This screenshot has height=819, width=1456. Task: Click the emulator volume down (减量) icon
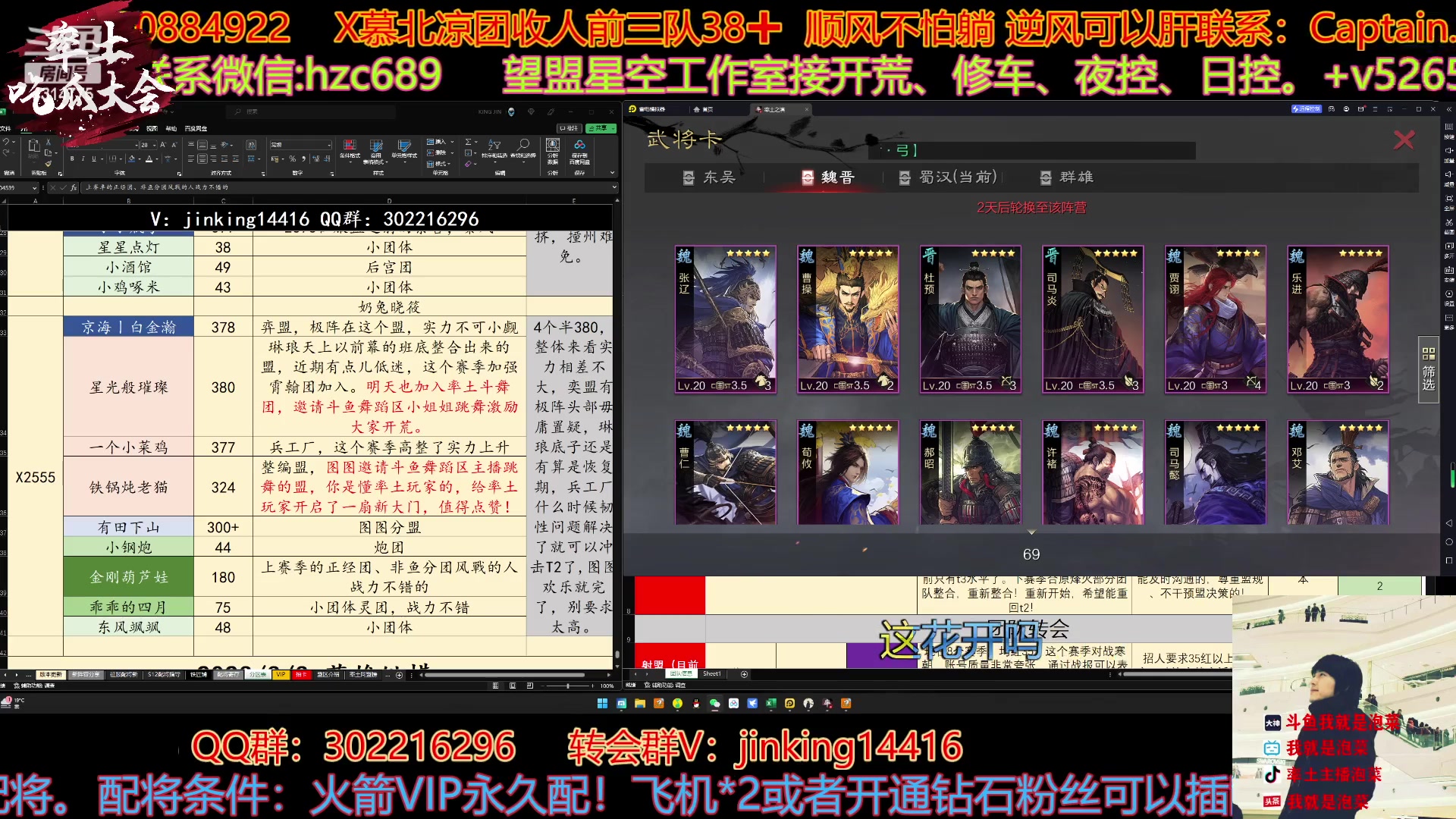tap(1448, 174)
